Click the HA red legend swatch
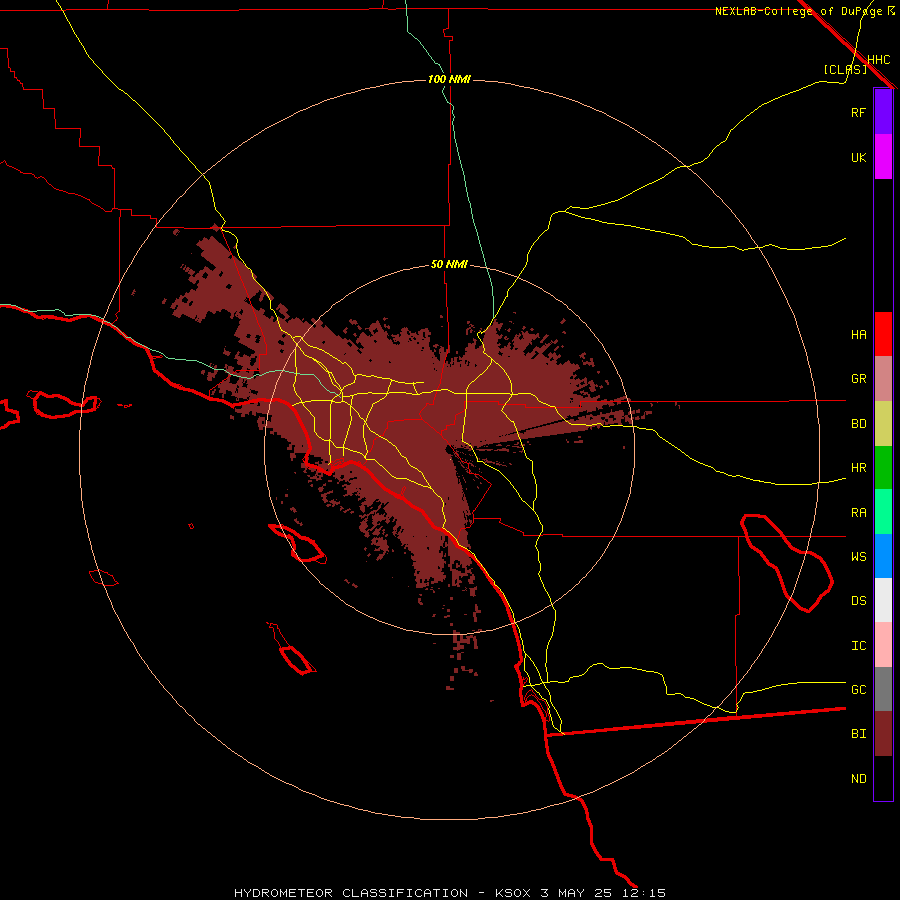The image size is (900, 900). [x=883, y=334]
